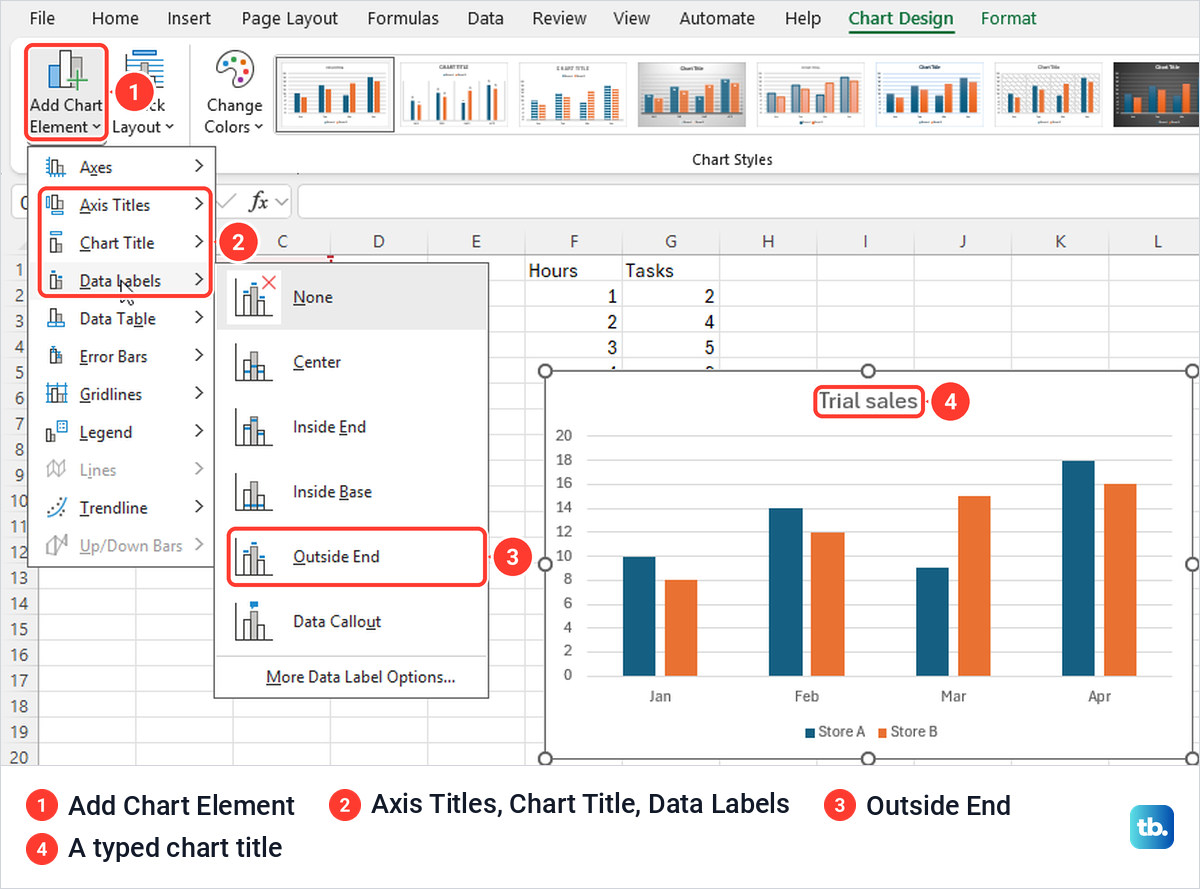Click the Axes menu icon

(x=57, y=167)
